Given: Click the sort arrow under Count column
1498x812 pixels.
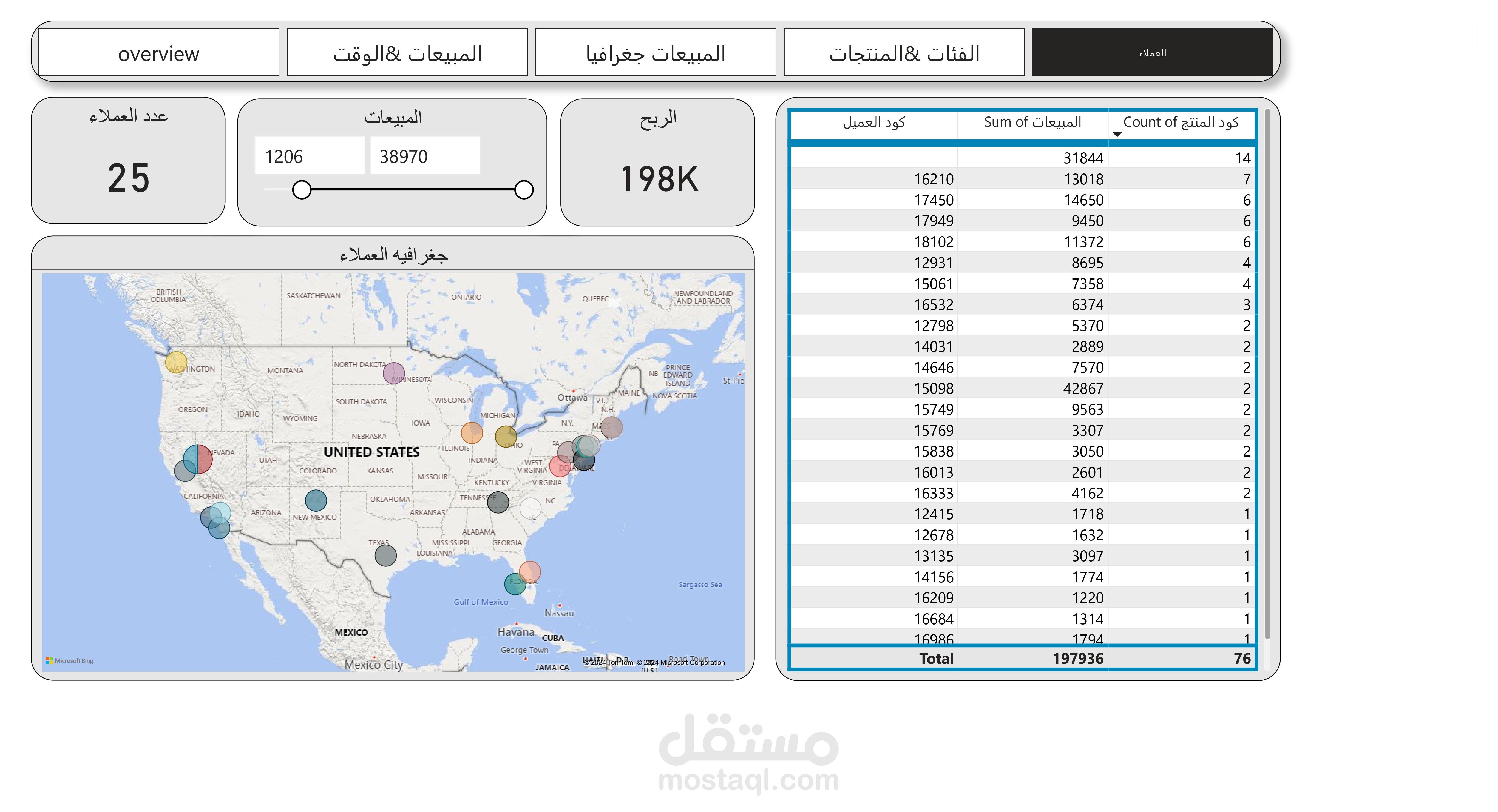Looking at the screenshot, I should coord(1117,134).
